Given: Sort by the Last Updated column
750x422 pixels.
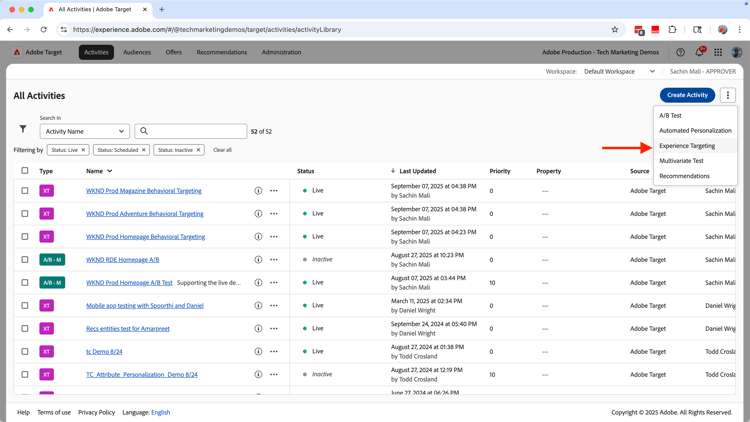Looking at the screenshot, I should [x=417, y=171].
